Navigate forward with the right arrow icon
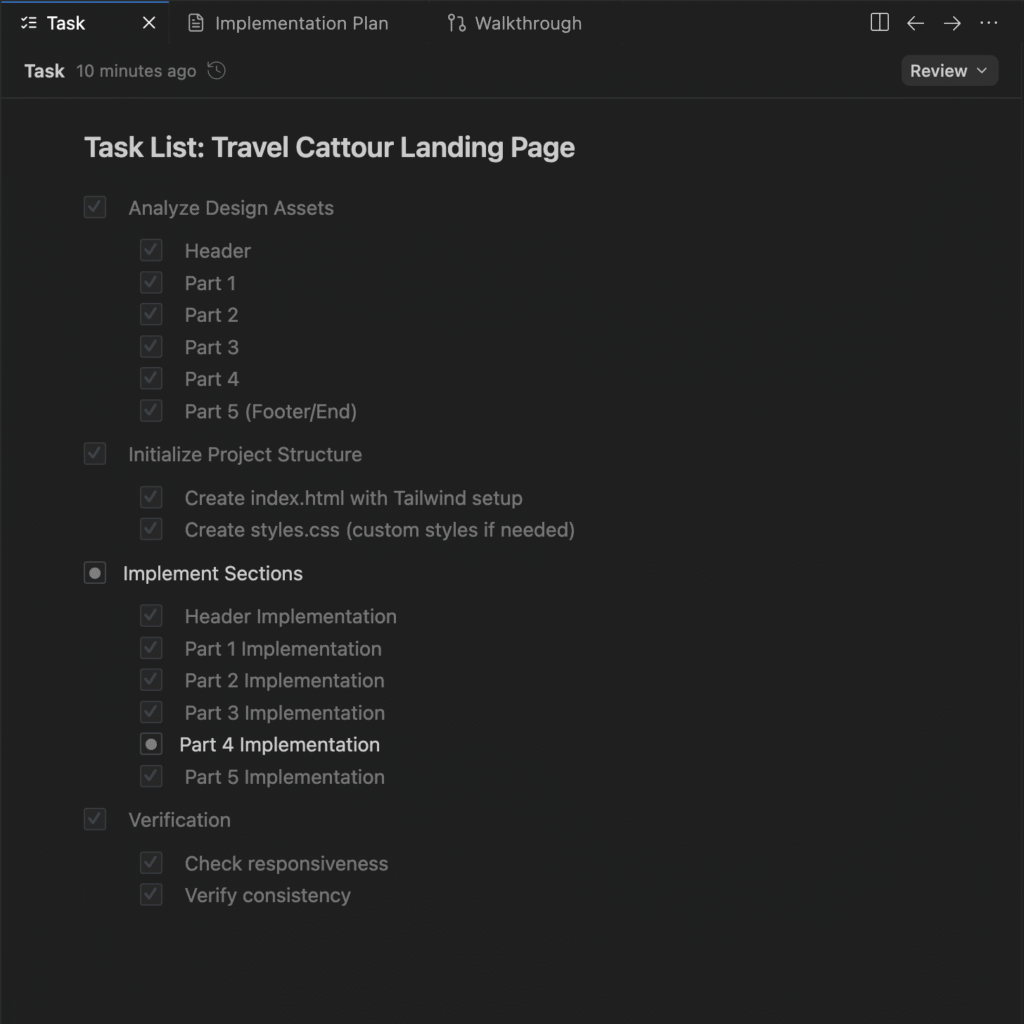The width and height of the screenshot is (1024, 1024). tap(952, 23)
